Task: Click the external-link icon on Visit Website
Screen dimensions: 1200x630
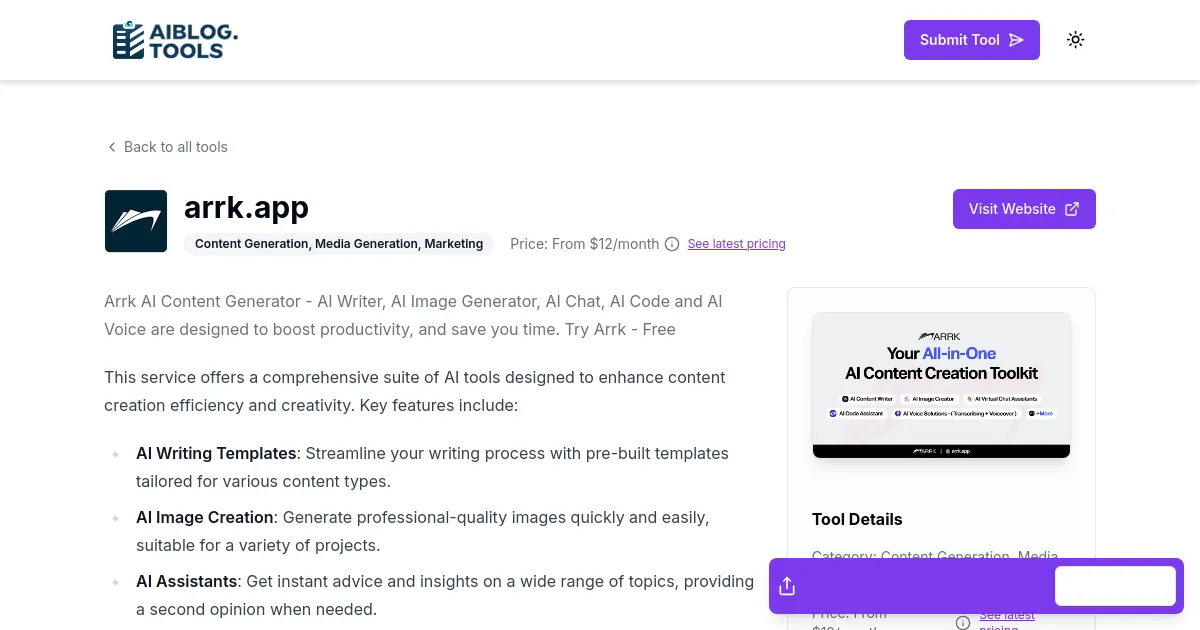Action: 1072,208
